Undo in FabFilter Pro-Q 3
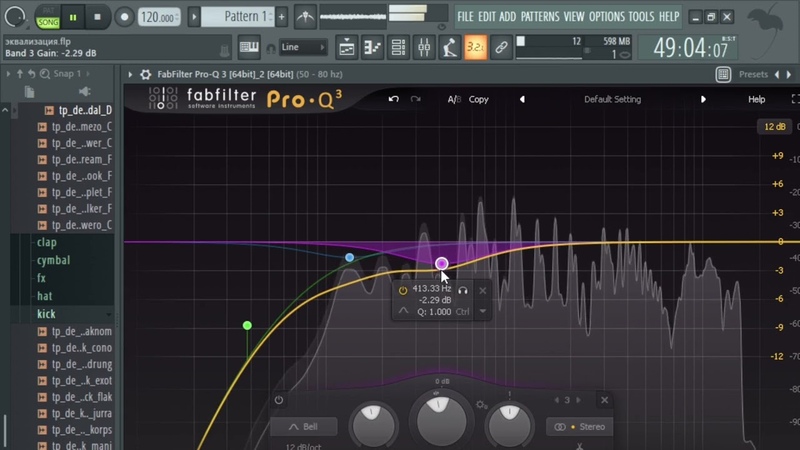This screenshot has height=450, width=800. pyautogui.click(x=393, y=99)
